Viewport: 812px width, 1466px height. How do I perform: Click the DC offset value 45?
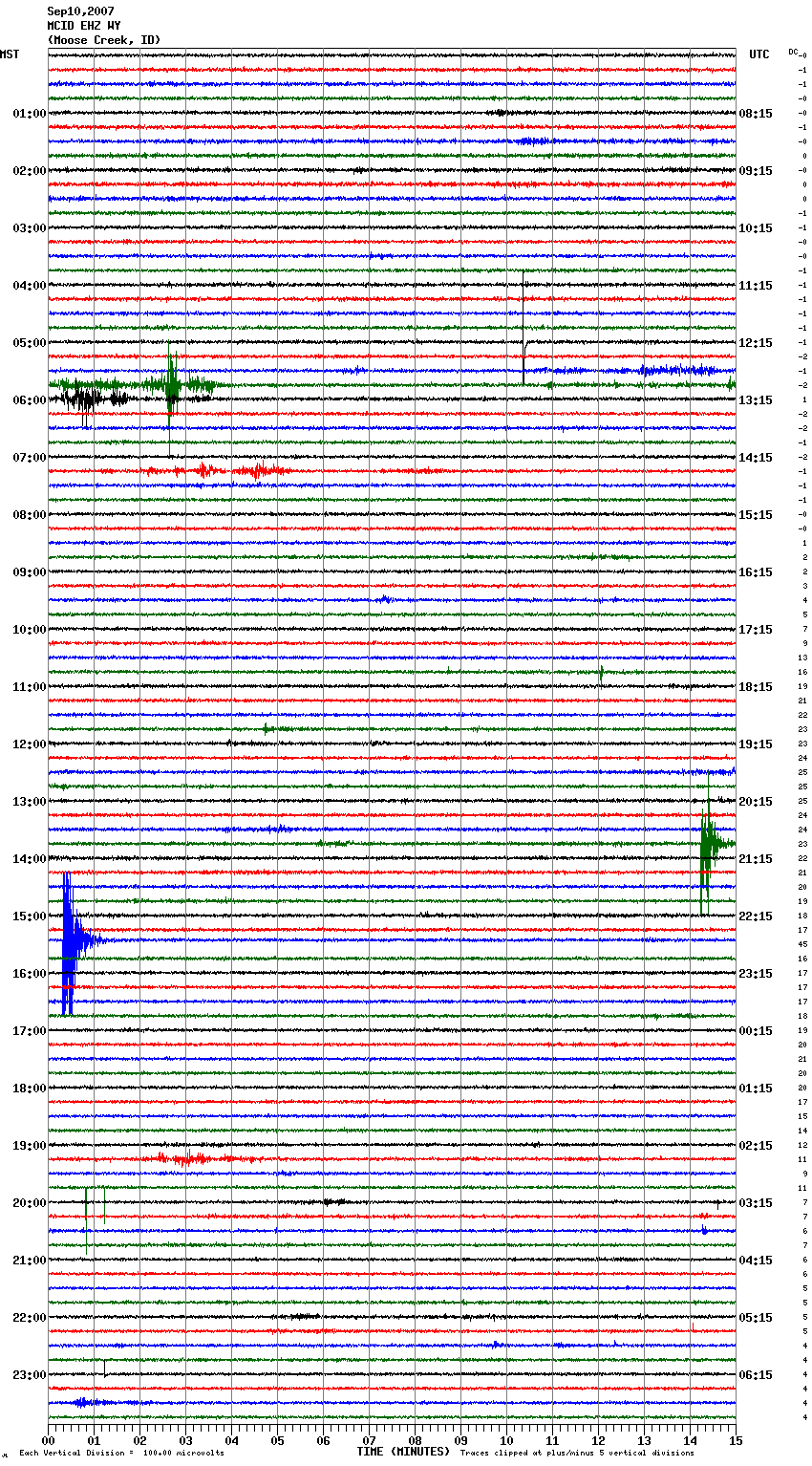[802, 944]
